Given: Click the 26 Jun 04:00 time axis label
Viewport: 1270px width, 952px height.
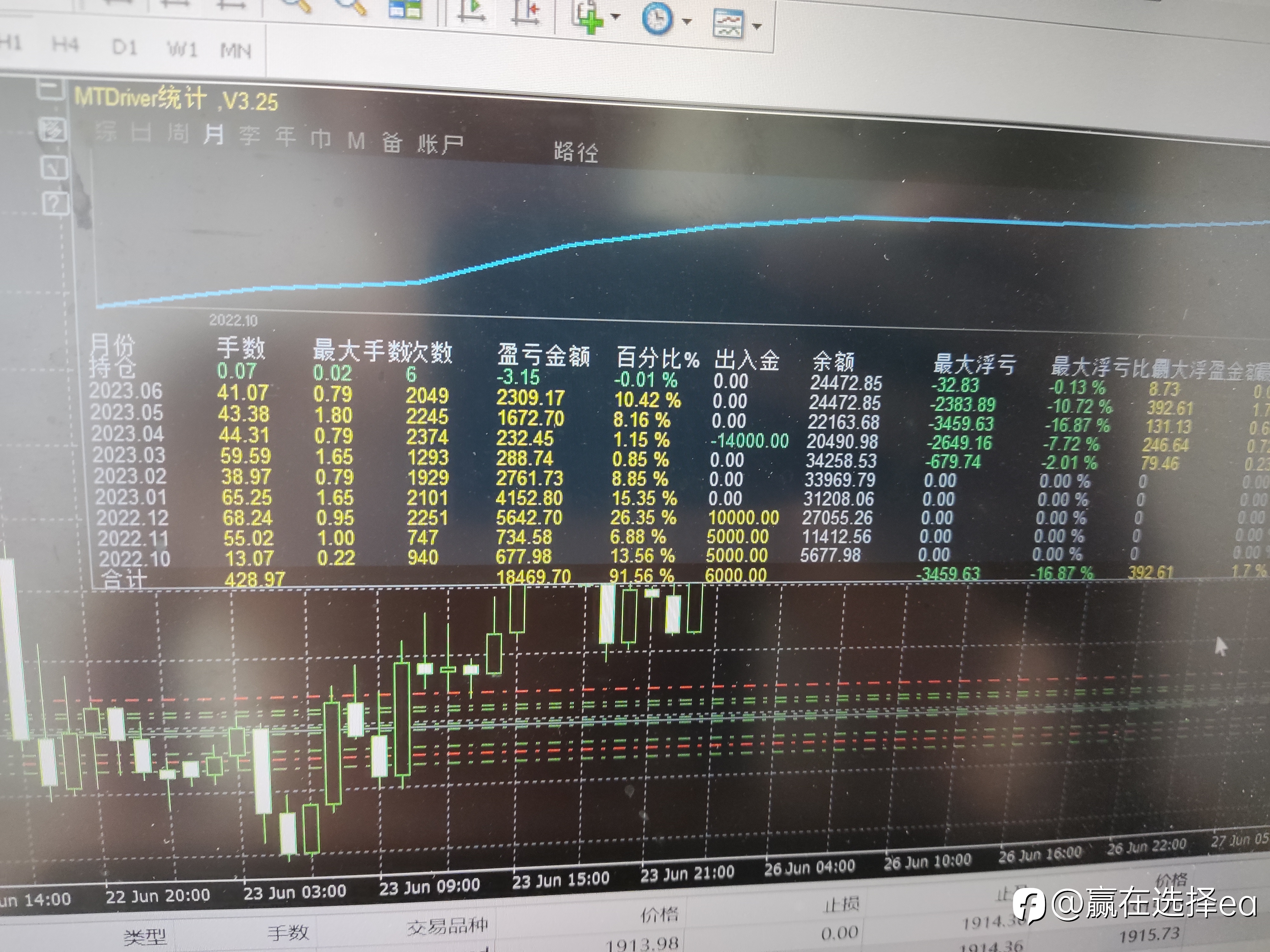Looking at the screenshot, I should [810, 868].
